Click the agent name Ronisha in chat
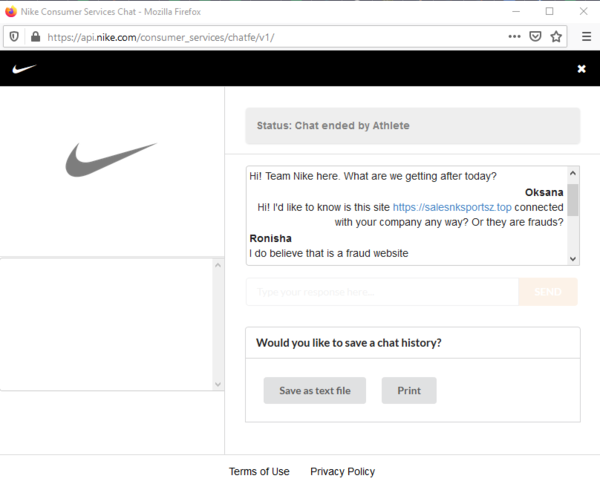Image resolution: width=600 pixels, height=487 pixels. pyautogui.click(x=271, y=238)
